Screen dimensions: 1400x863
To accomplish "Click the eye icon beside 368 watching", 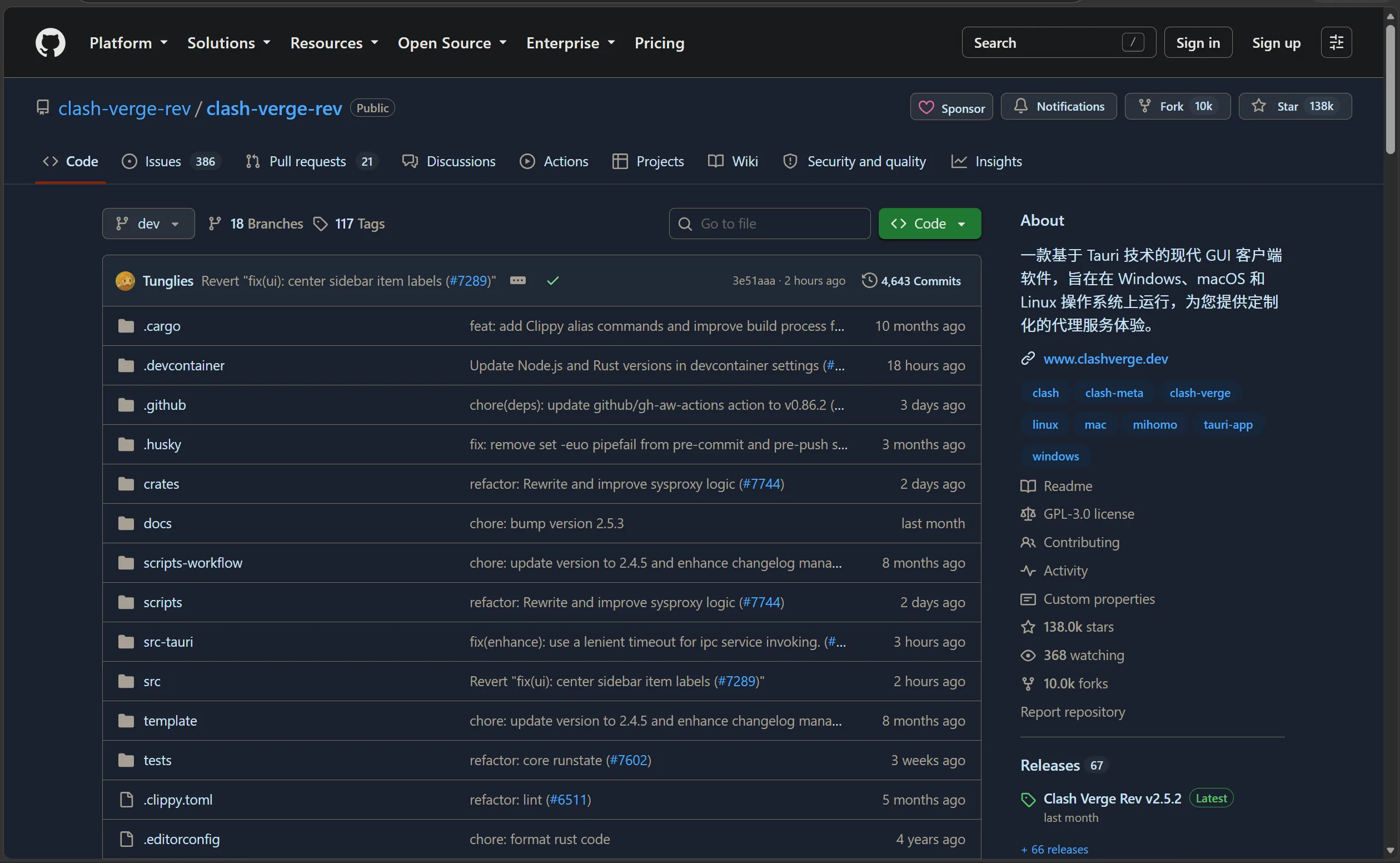I will (1028, 655).
